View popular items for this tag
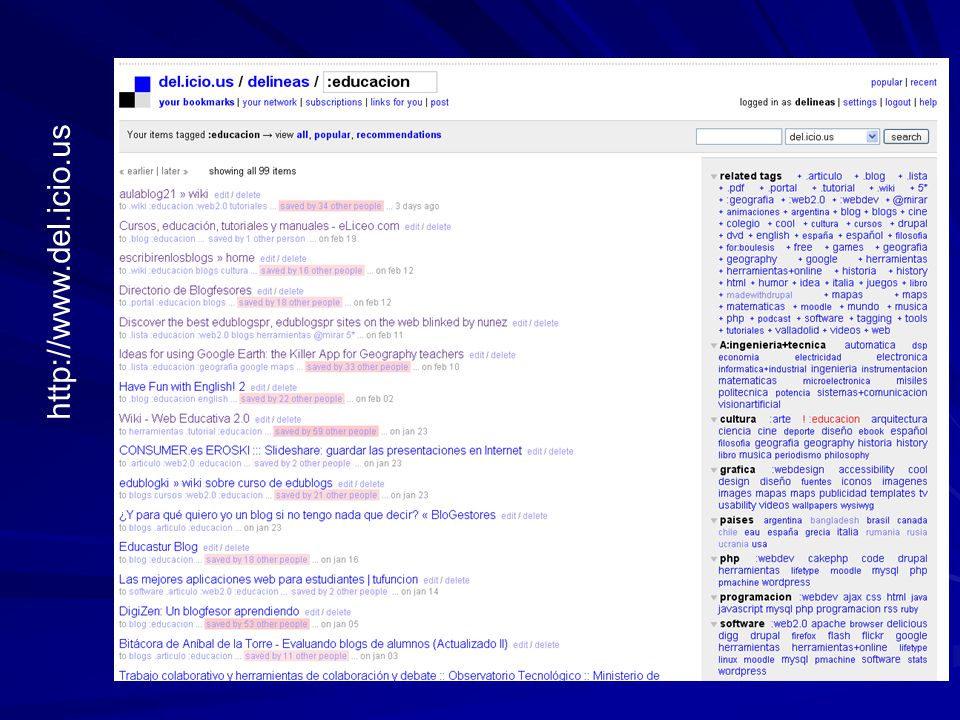 coord(332,135)
